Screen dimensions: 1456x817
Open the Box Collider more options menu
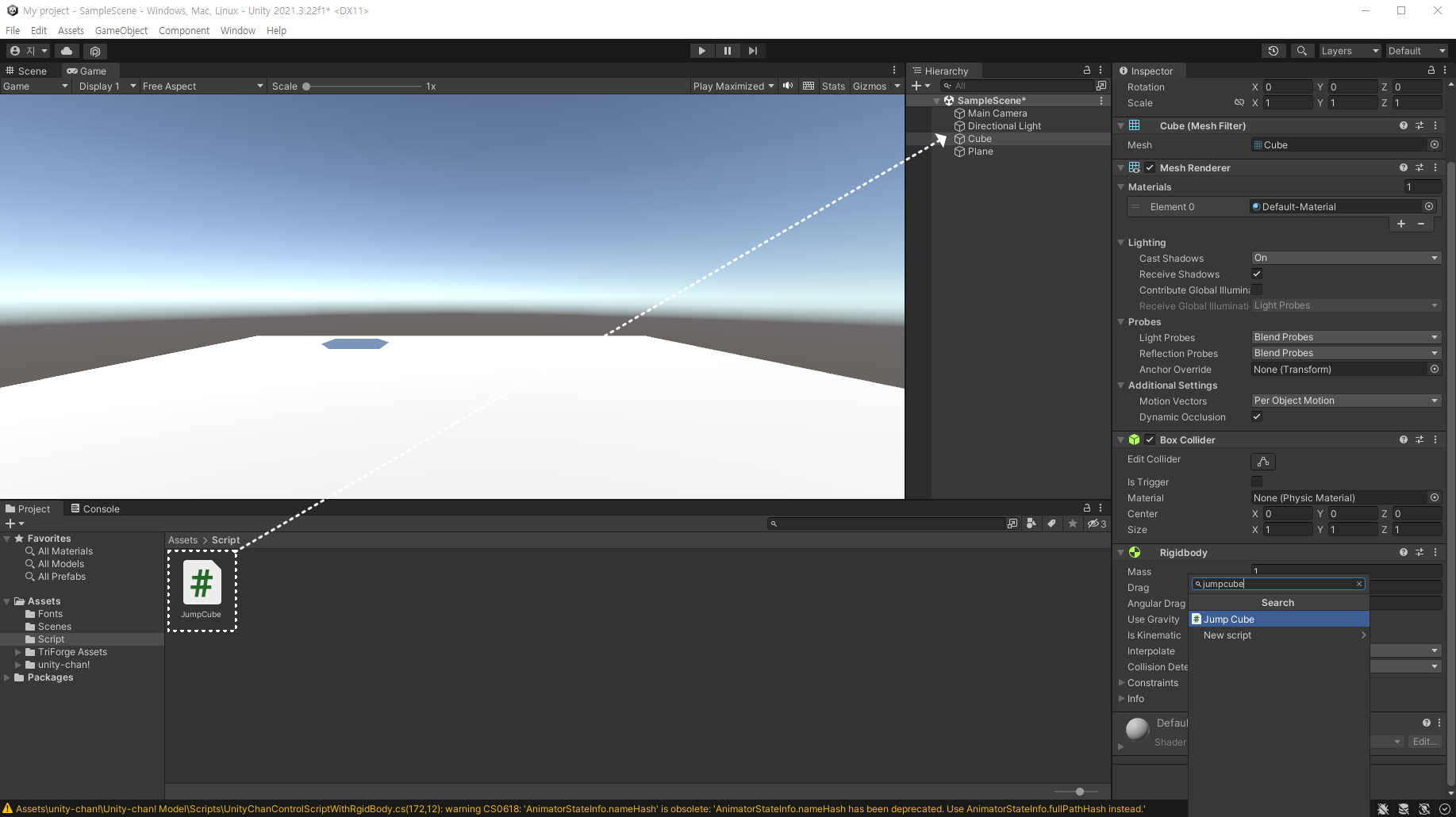[x=1435, y=439]
